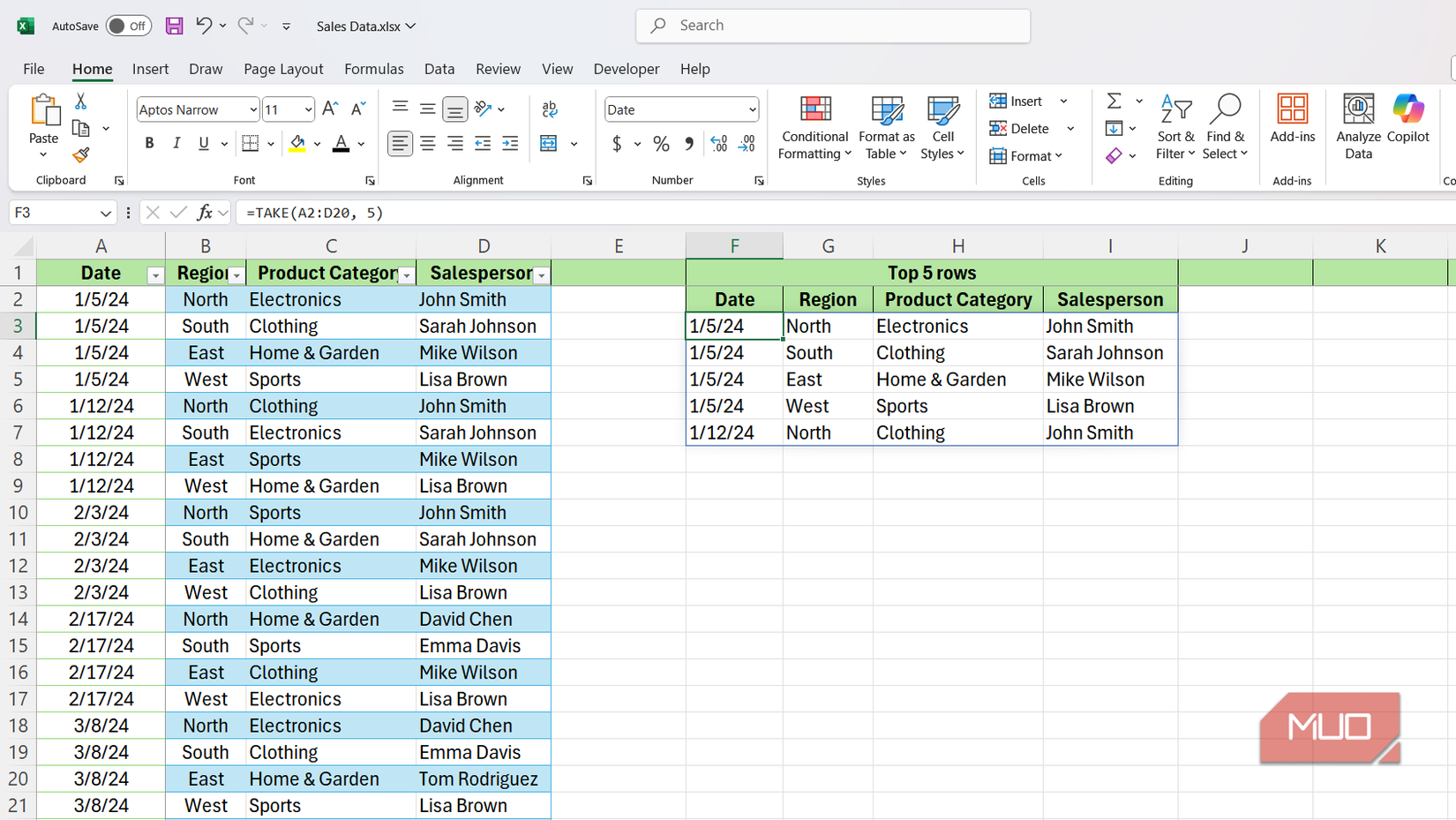Toggle Align Right for cell text

tap(455, 143)
